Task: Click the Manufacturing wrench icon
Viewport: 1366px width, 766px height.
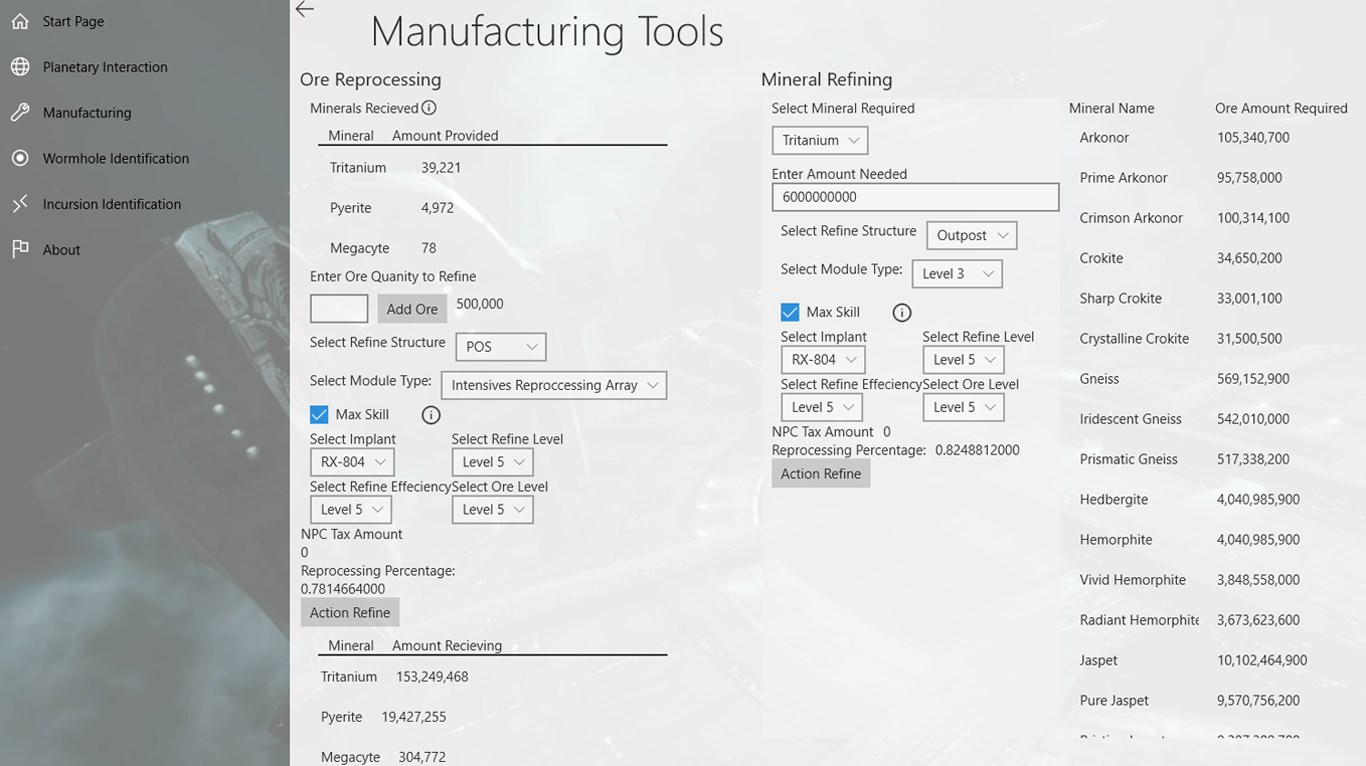Action: [x=20, y=113]
